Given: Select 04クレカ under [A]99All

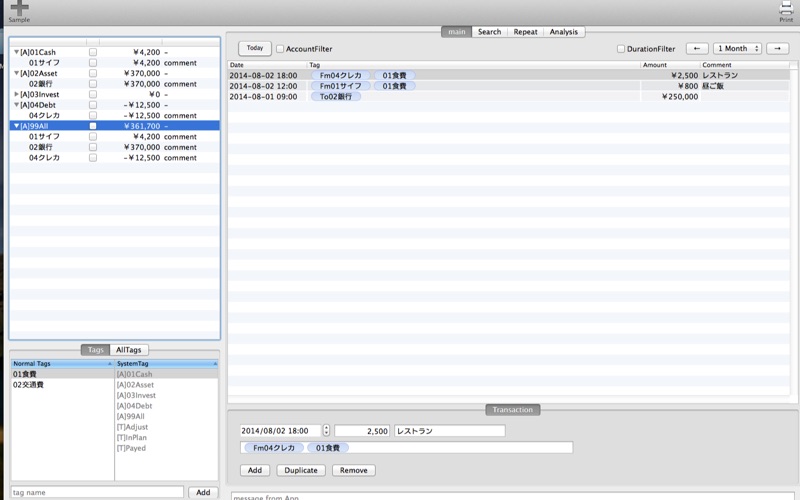Looking at the screenshot, I should (115, 158).
